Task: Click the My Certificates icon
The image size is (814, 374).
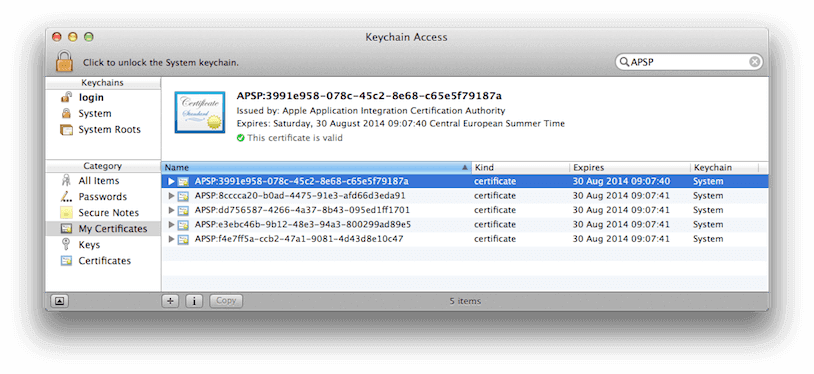Action: point(66,229)
